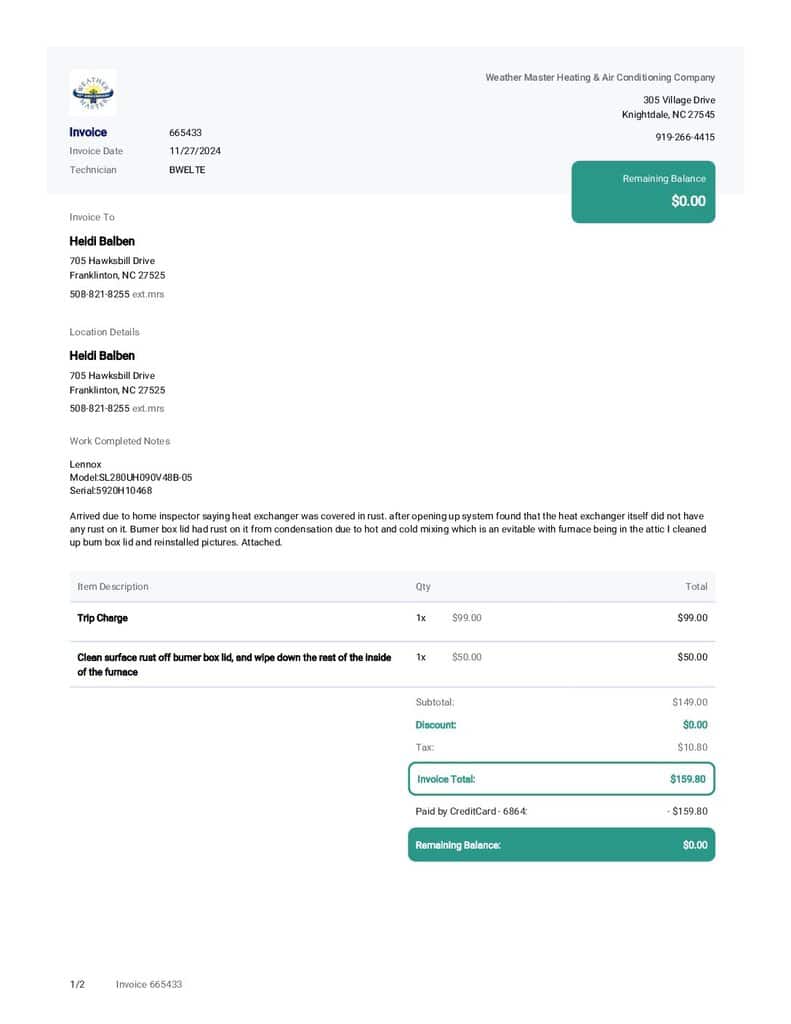Click the Qty column header
This screenshot has height=1024, width=791.
click(423, 587)
